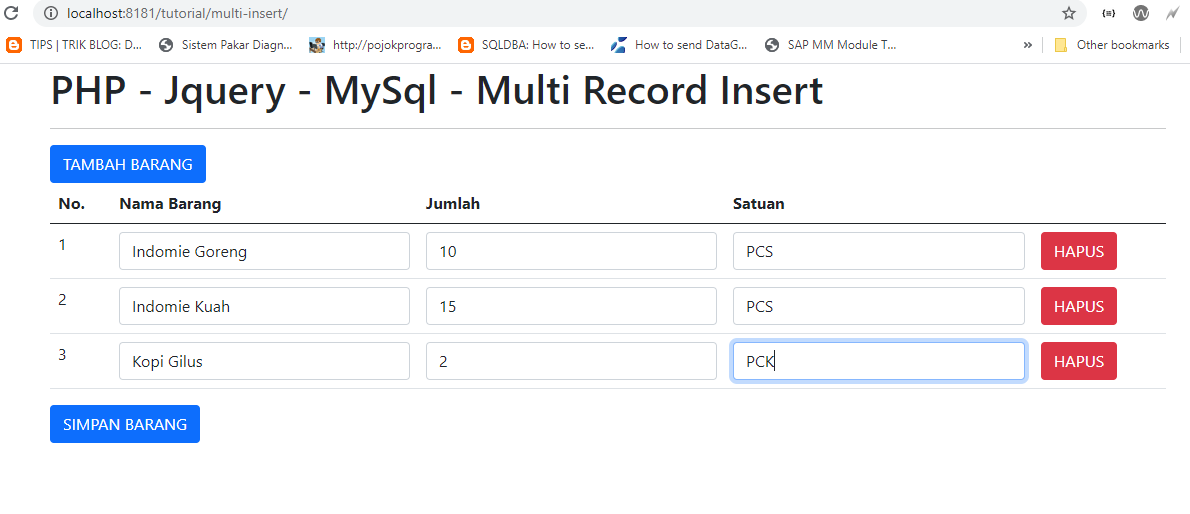Image resolution: width=1190 pixels, height=514 pixels.
Task: Click the round W extension icon
Action: point(1141,13)
